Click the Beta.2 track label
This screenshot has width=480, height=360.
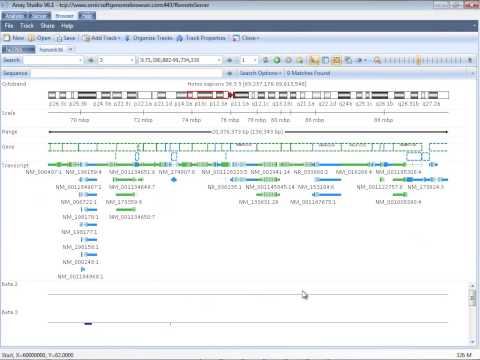click(x=10, y=284)
